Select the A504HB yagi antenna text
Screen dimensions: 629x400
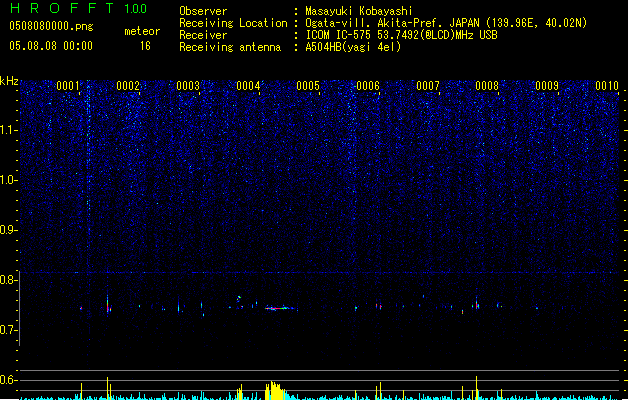353,47
